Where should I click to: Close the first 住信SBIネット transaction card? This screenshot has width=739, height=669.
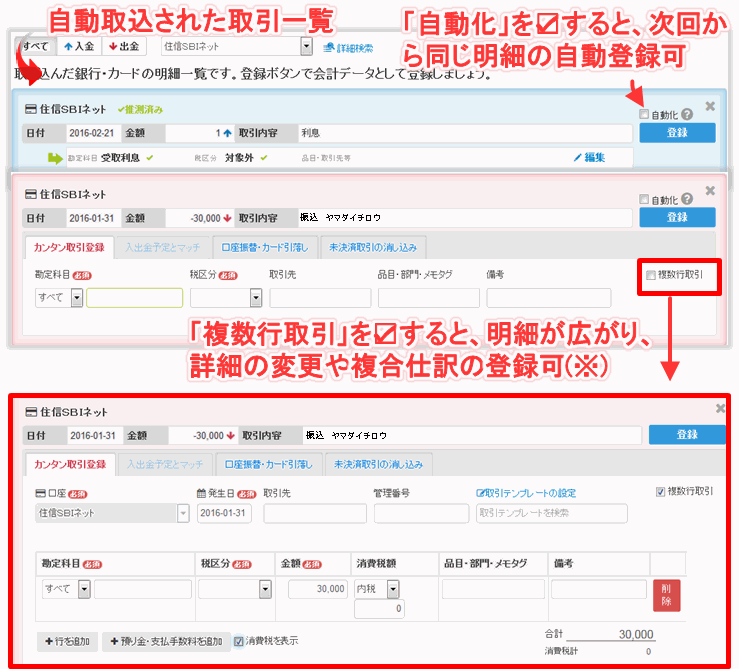tap(710, 106)
